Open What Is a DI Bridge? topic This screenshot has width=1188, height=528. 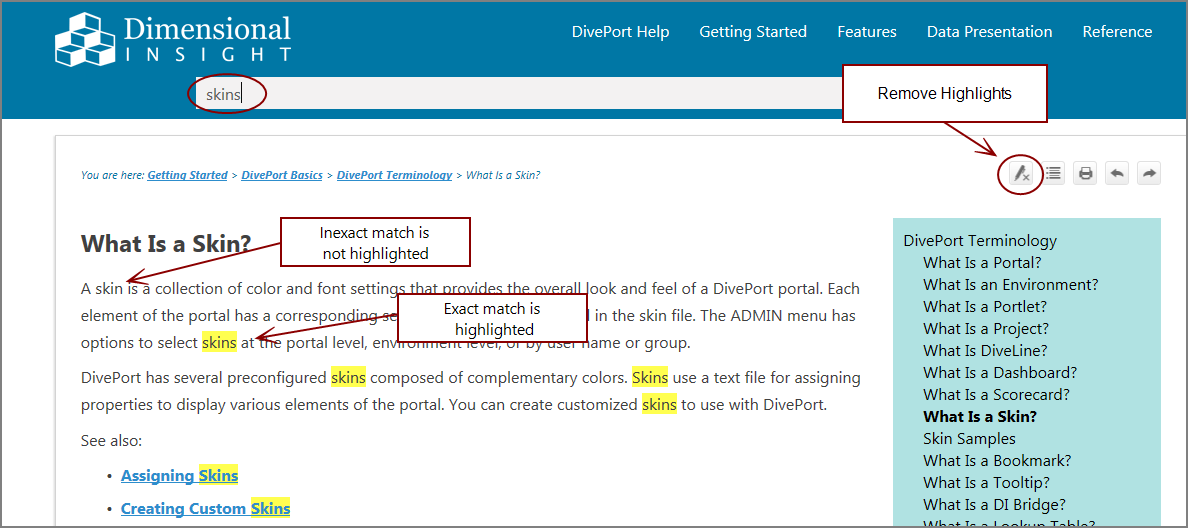pyautogui.click(x=994, y=505)
